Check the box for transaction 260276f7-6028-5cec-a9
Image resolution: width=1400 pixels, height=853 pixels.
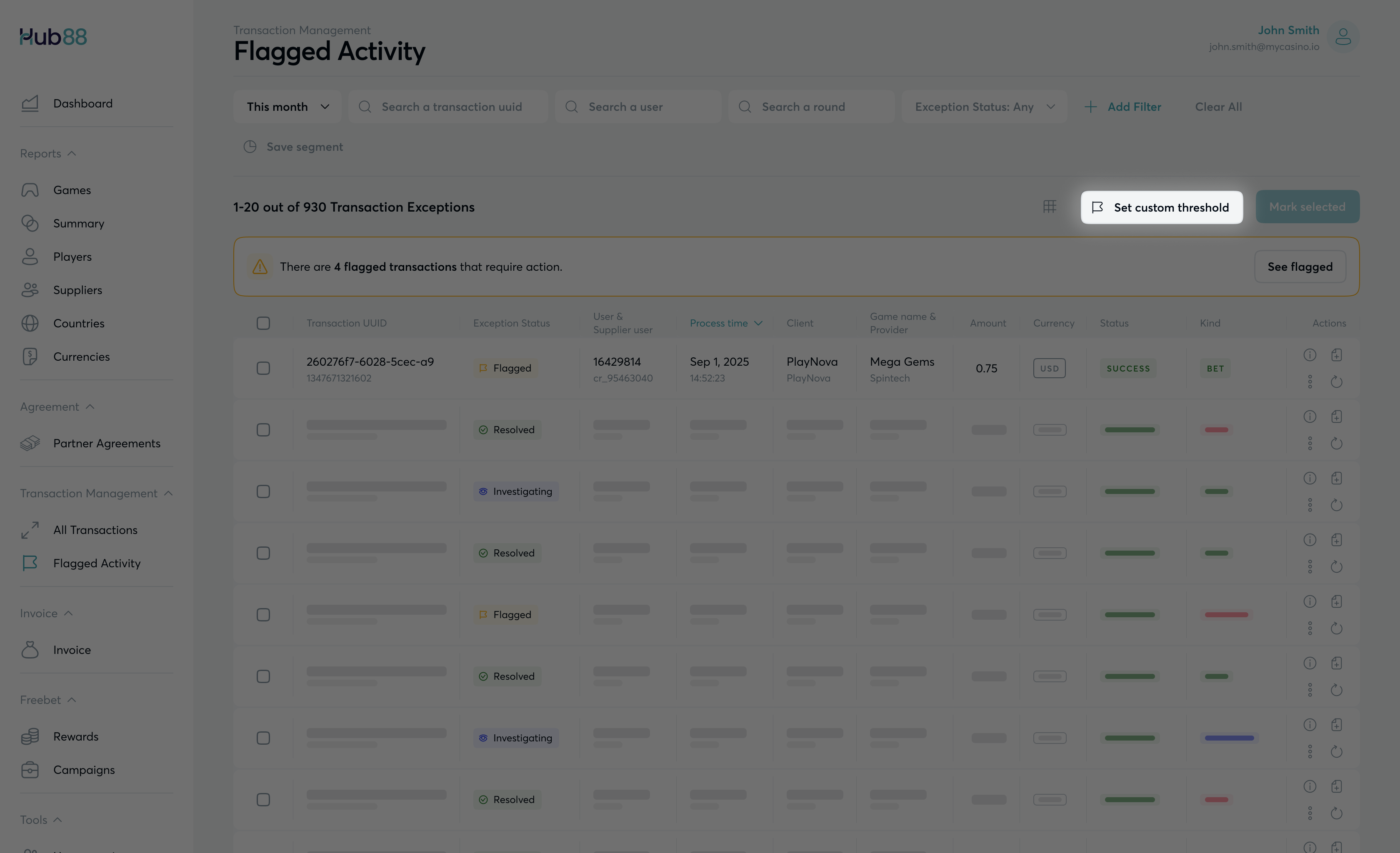click(x=263, y=369)
